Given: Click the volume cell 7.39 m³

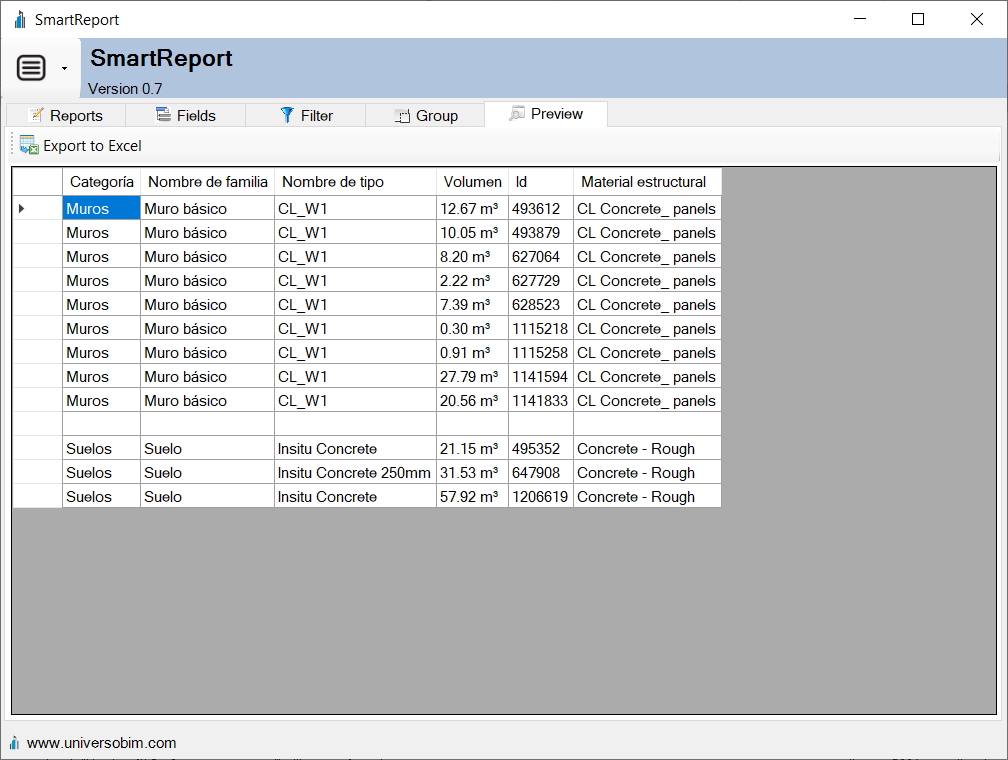Looking at the screenshot, I should 472,304.
